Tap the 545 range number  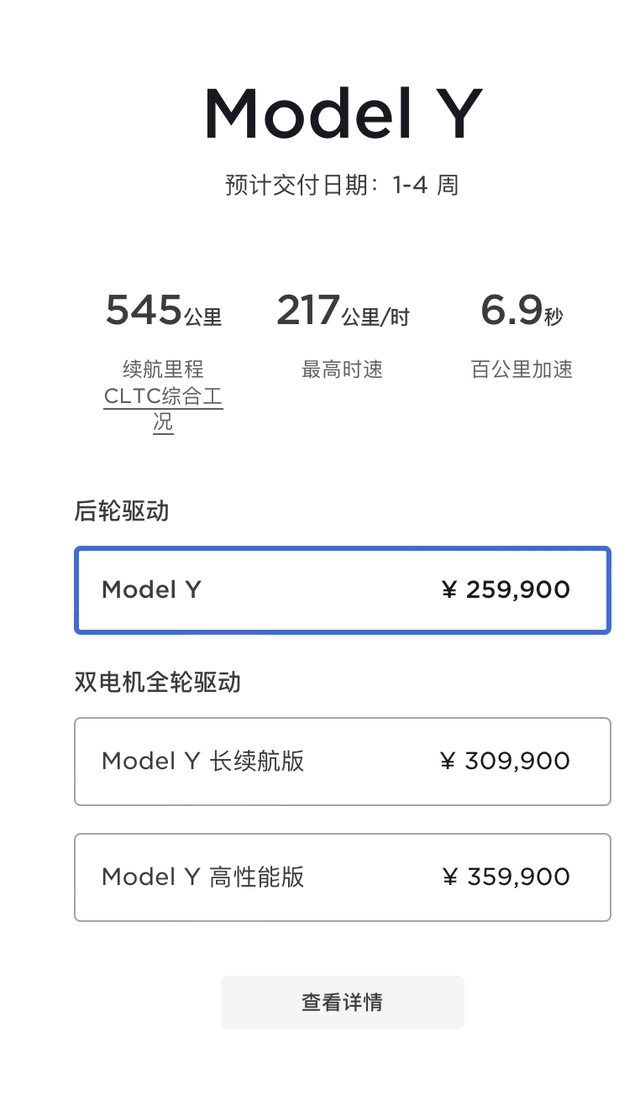144,311
